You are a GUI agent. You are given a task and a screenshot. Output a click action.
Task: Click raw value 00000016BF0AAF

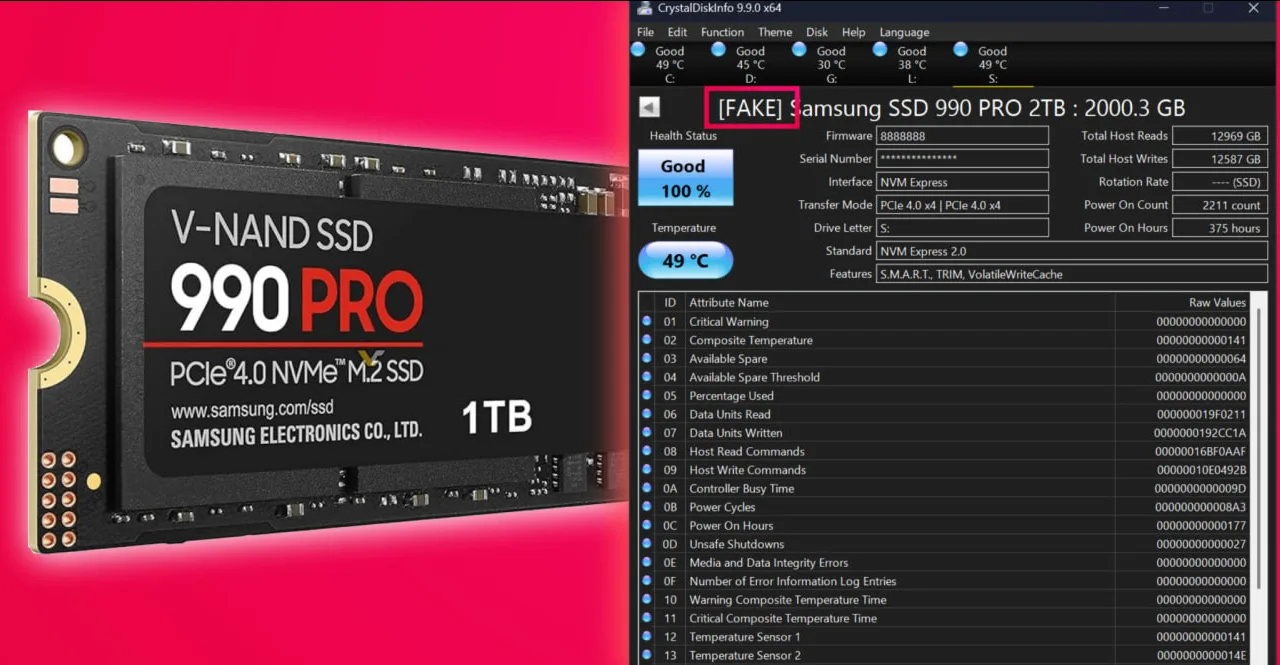[x=1200, y=451]
